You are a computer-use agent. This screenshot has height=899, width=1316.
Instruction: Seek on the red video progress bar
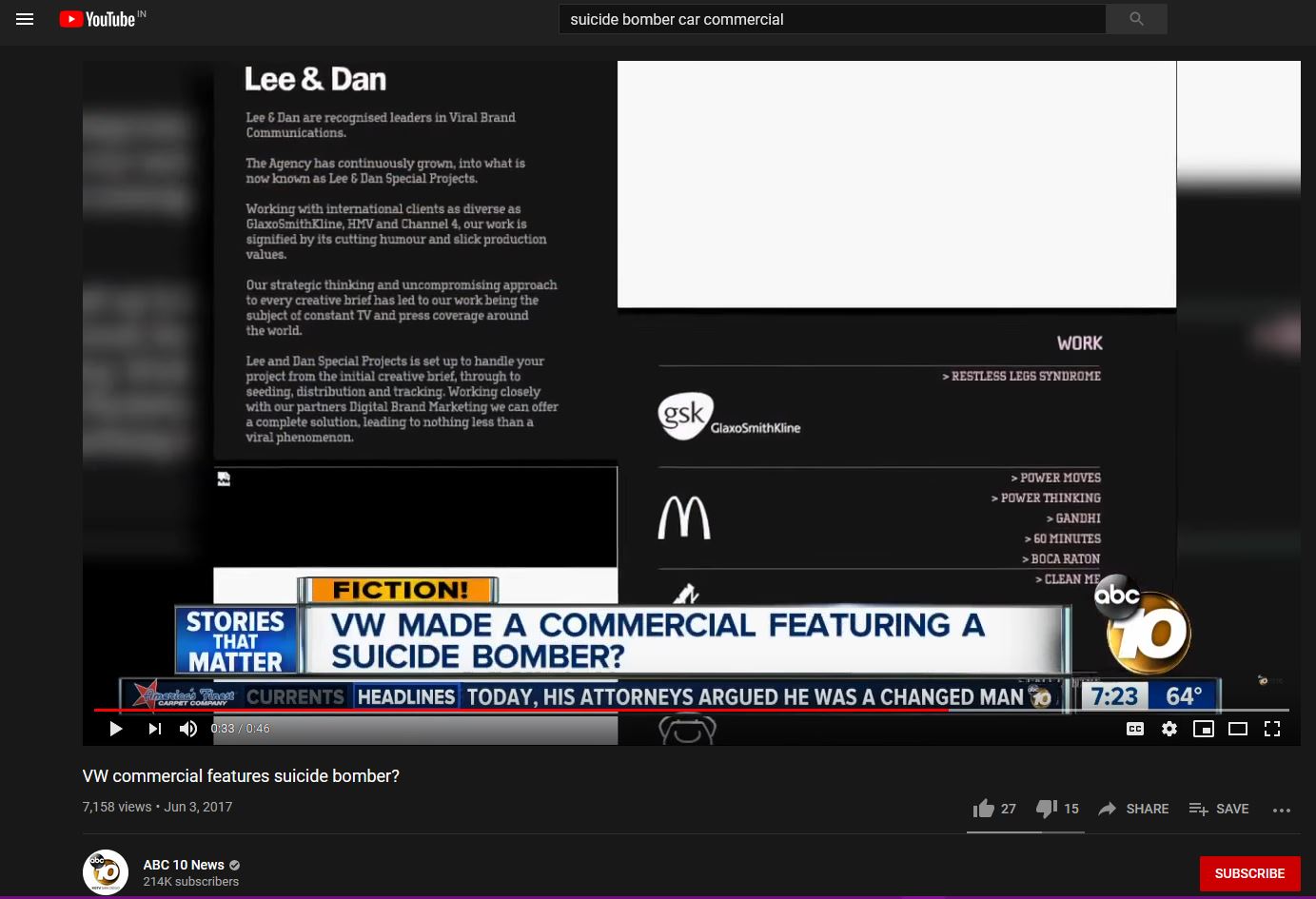tap(691, 710)
